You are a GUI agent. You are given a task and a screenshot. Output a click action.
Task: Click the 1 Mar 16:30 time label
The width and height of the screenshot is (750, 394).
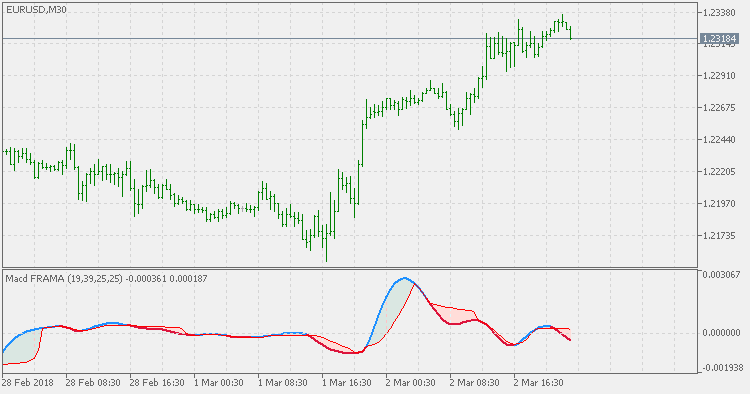pyautogui.click(x=347, y=383)
